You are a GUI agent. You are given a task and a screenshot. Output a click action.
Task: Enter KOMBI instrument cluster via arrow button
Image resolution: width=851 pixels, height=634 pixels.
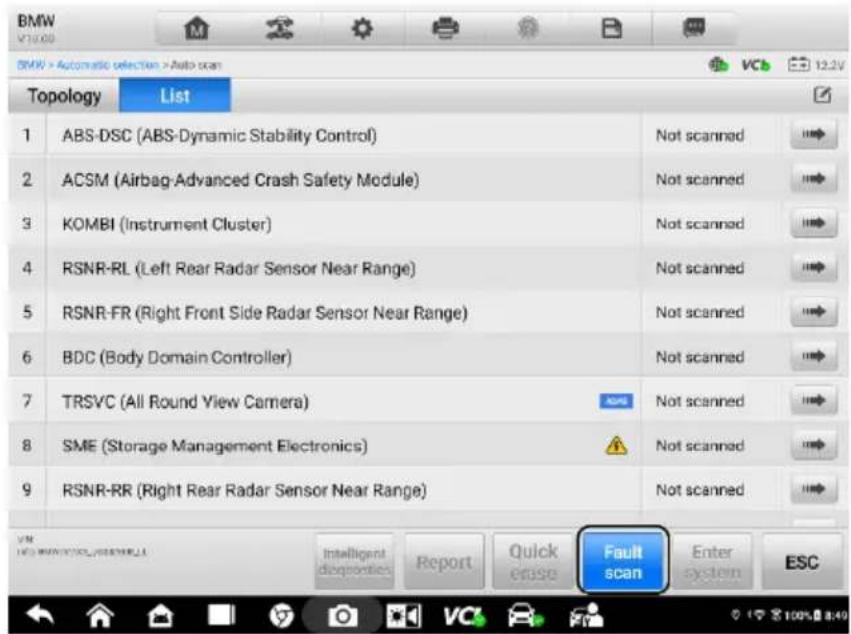(813, 224)
